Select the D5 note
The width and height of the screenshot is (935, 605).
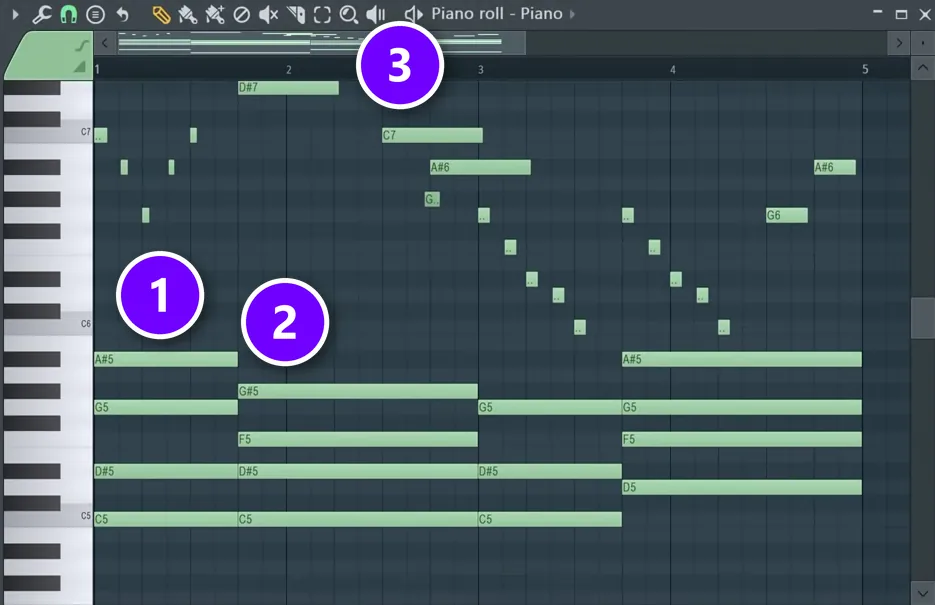pyautogui.click(x=741, y=487)
